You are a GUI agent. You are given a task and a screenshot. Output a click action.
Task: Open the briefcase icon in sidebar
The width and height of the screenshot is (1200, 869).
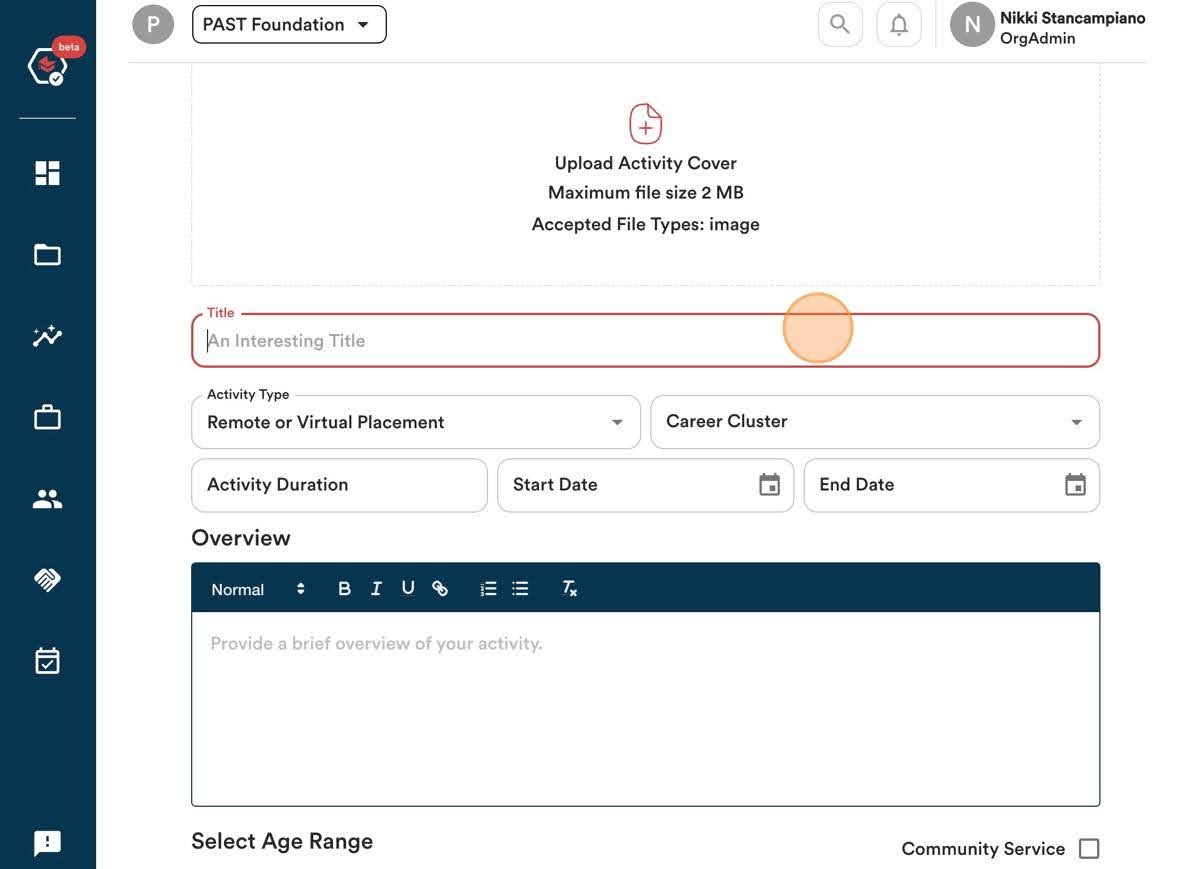(48, 417)
